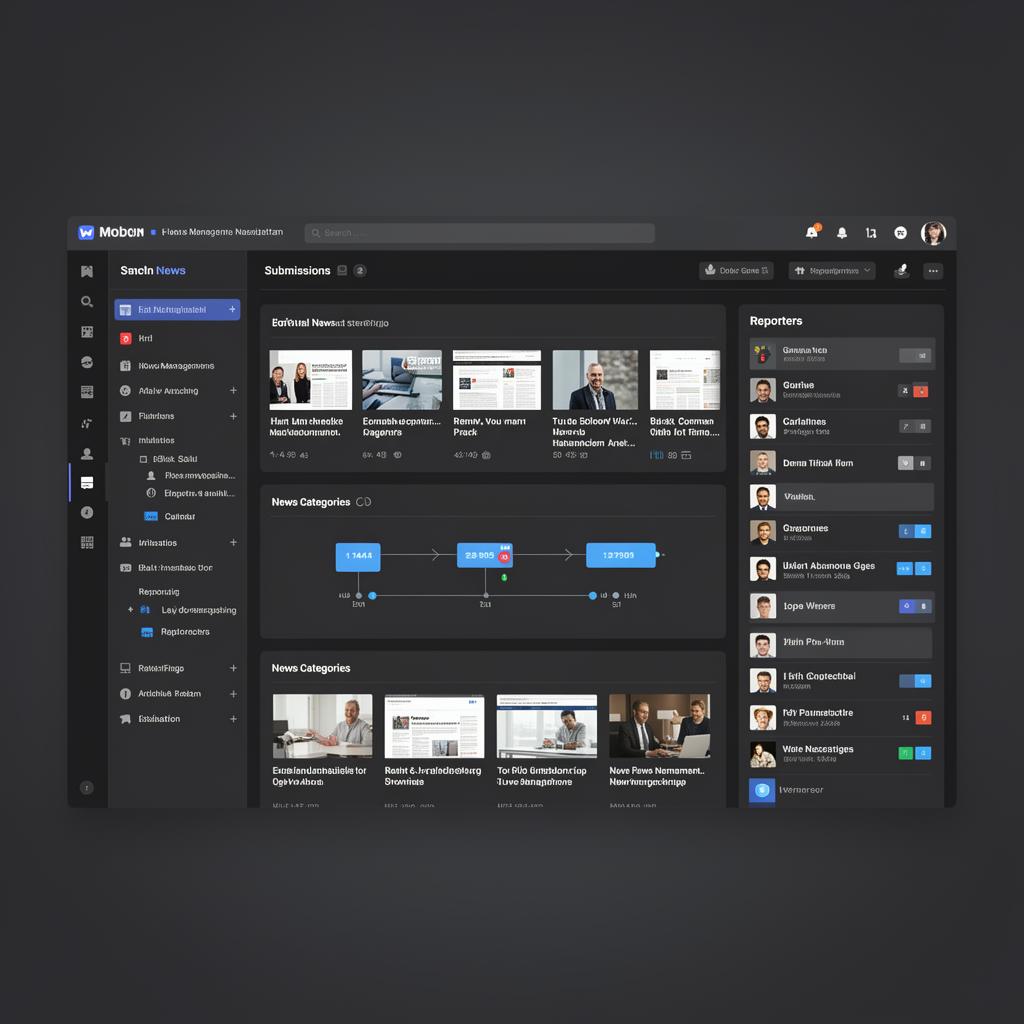Open the Napariprtmre dropdown
Viewport: 1024px width, 1024px height.
(x=832, y=270)
